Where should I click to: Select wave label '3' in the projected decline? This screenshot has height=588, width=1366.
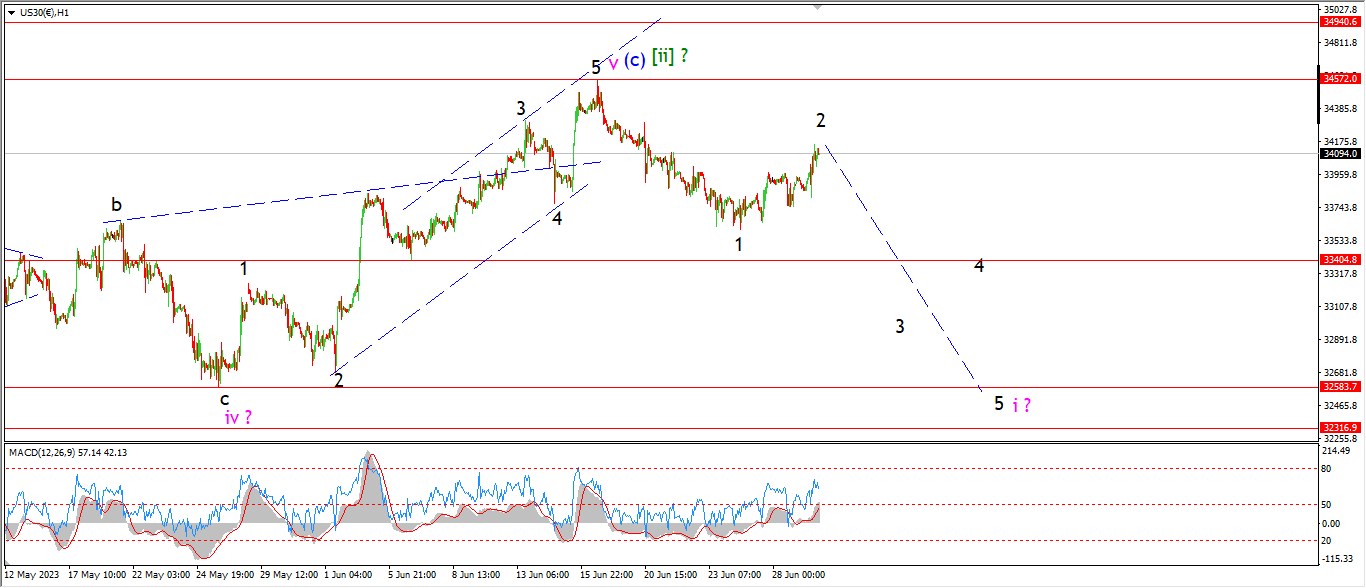pyautogui.click(x=900, y=326)
